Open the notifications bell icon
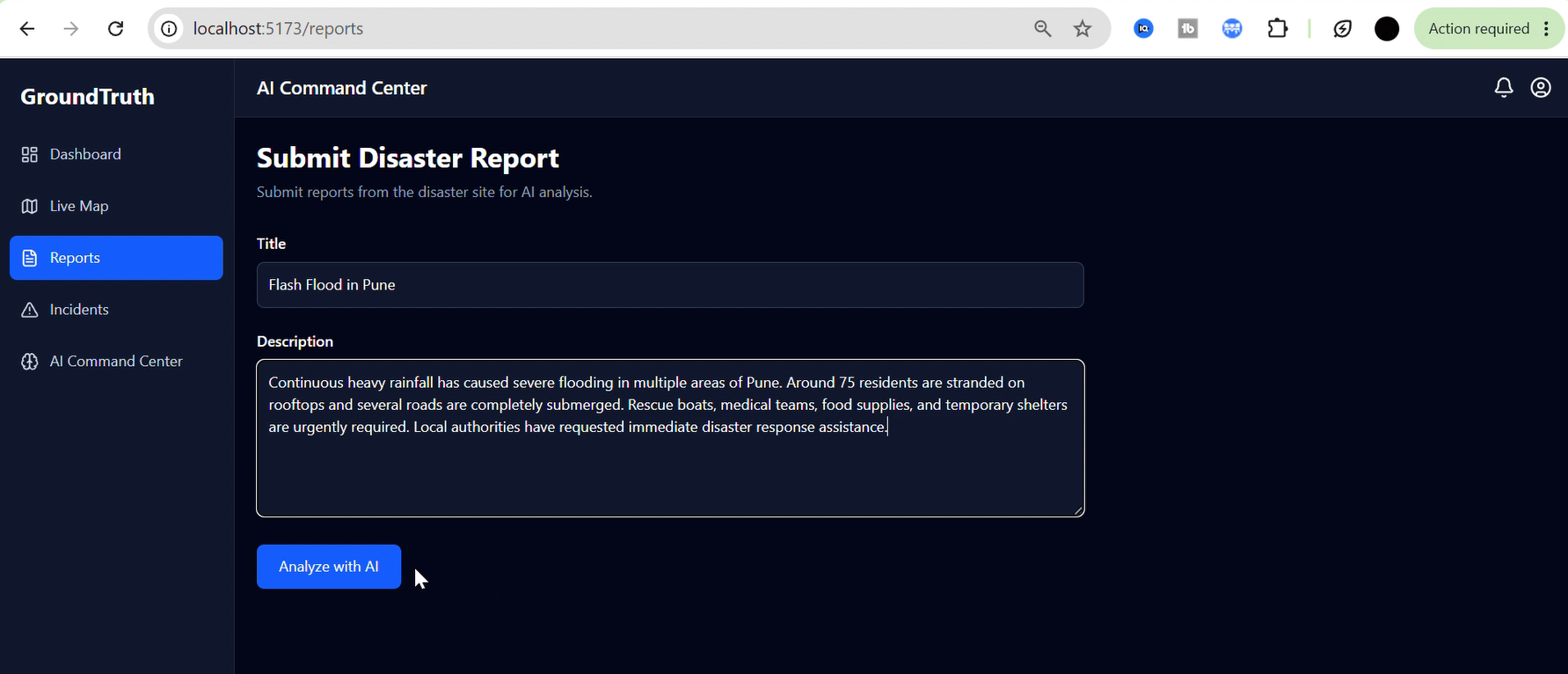This screenshot has height=674, width=1568. tap(1504, 87)
